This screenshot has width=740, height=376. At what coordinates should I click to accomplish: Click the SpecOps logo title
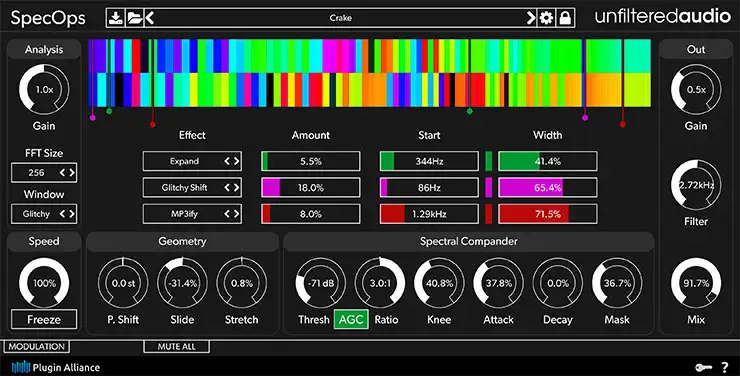pos(48,18)
